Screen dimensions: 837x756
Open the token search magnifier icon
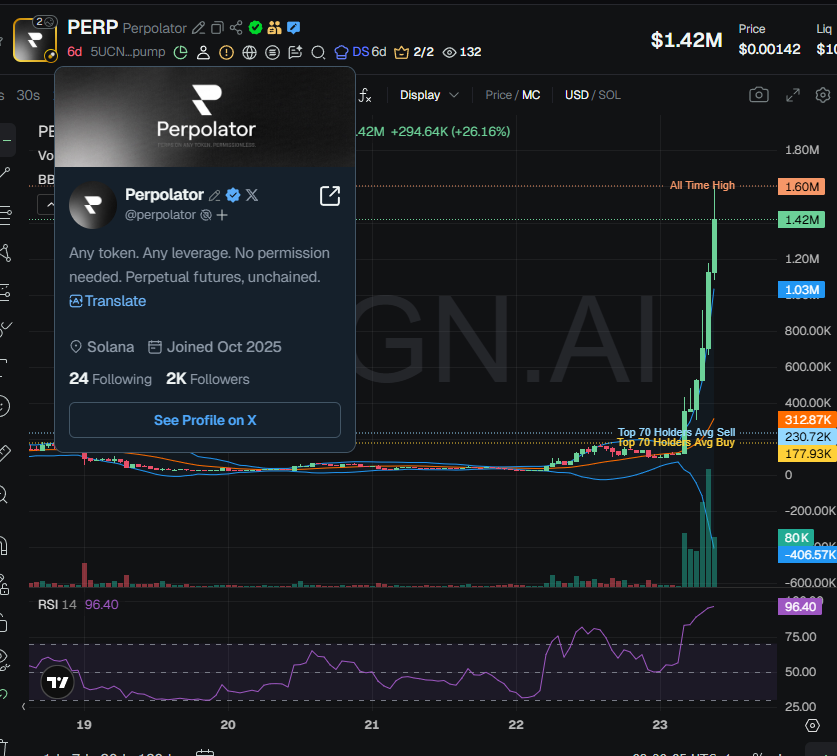[318, 51]
